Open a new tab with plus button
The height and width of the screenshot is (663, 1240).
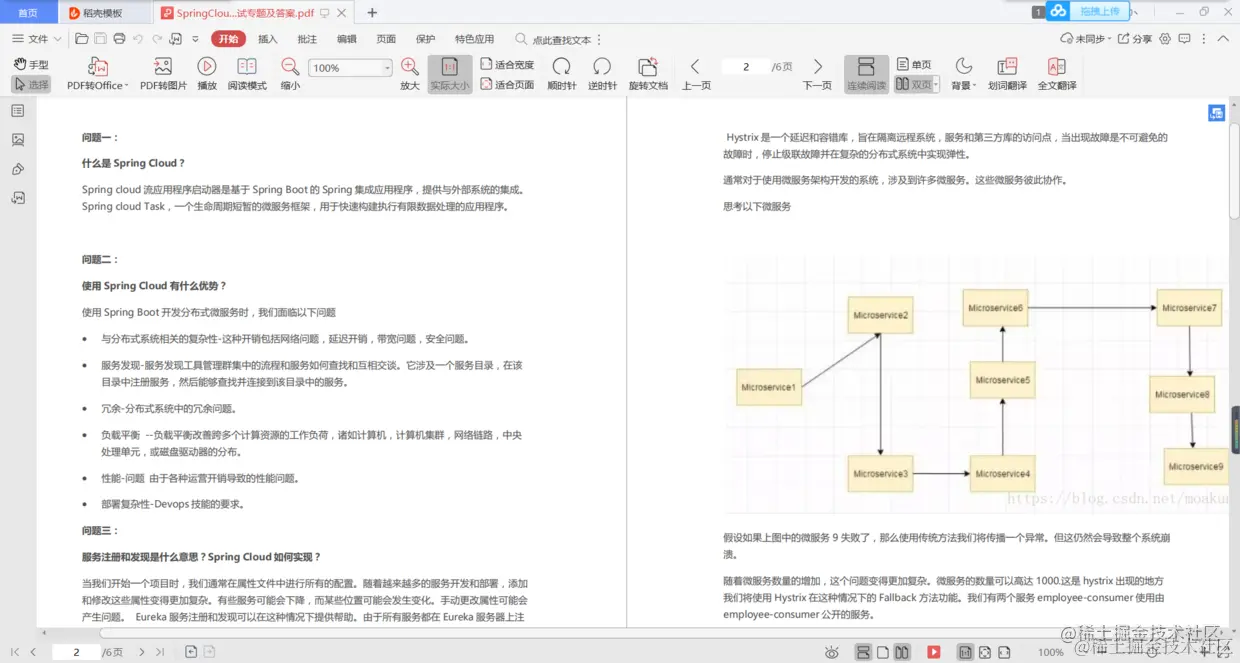point(372,13)
